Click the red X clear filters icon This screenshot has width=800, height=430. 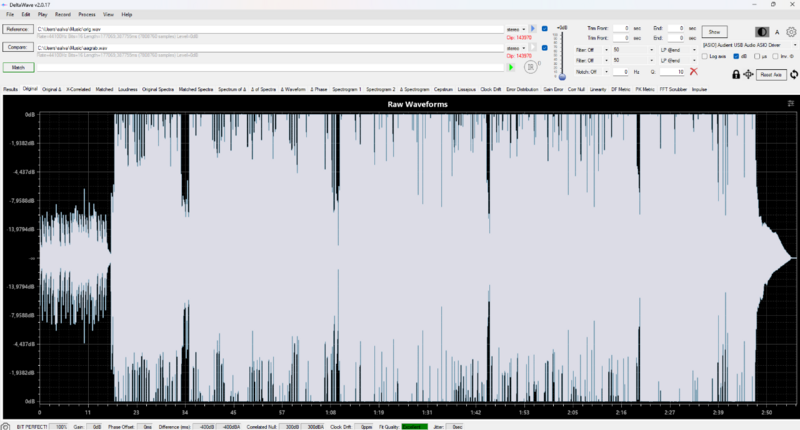693,72
